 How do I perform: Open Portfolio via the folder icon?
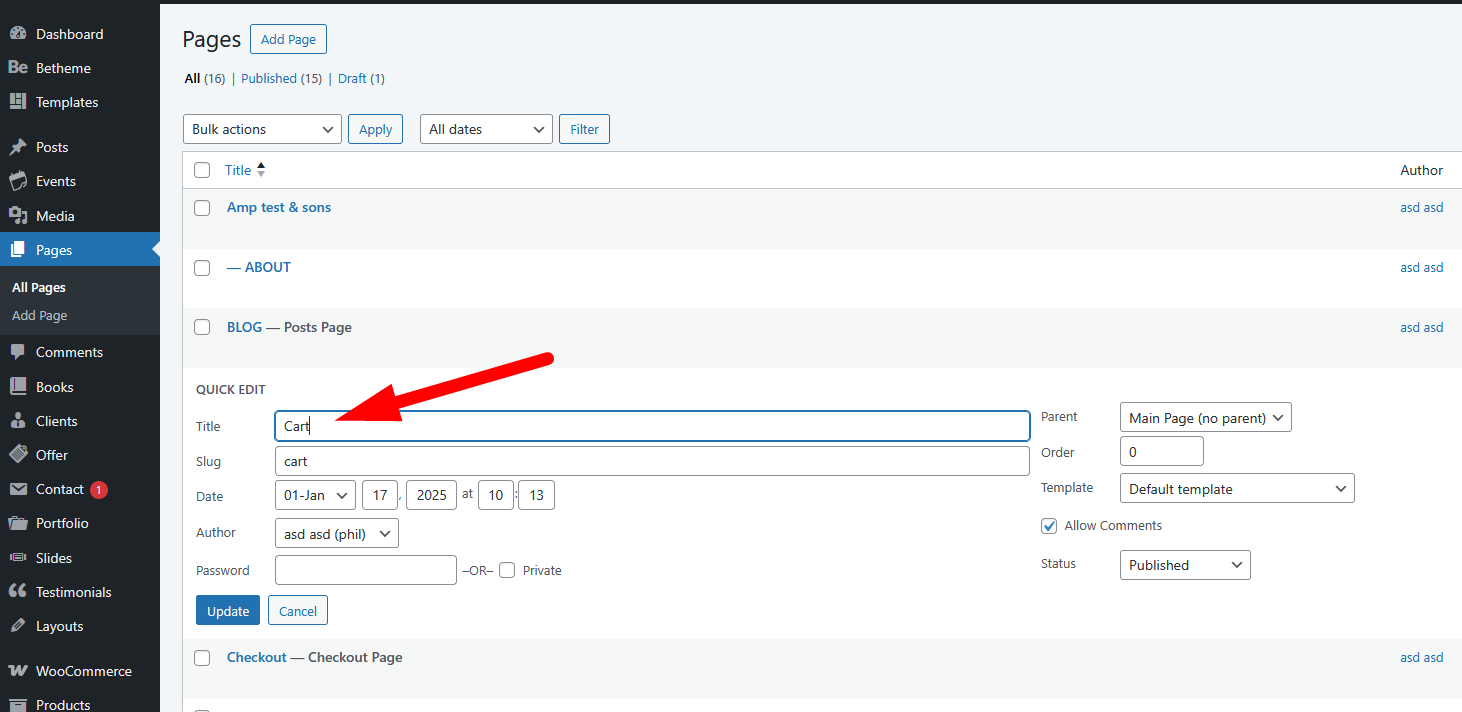(x=17, y=523)
